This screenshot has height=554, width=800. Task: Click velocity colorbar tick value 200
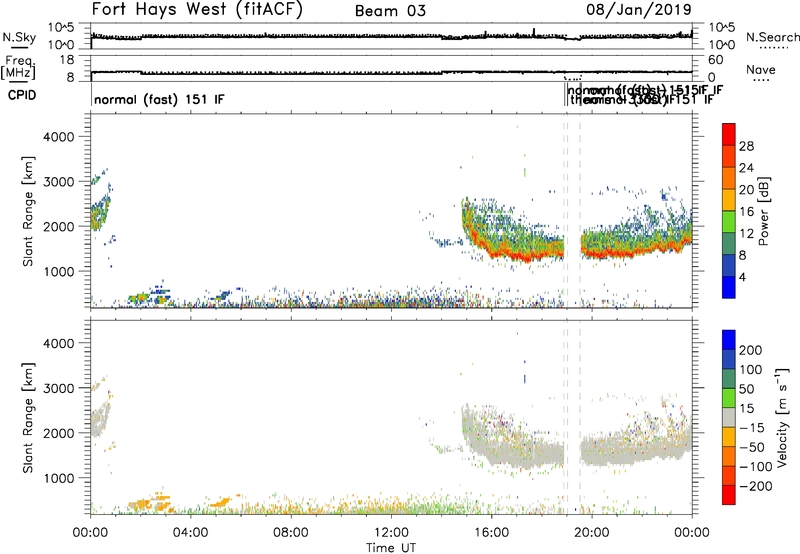pyautogui.click(x=751, y=350)
